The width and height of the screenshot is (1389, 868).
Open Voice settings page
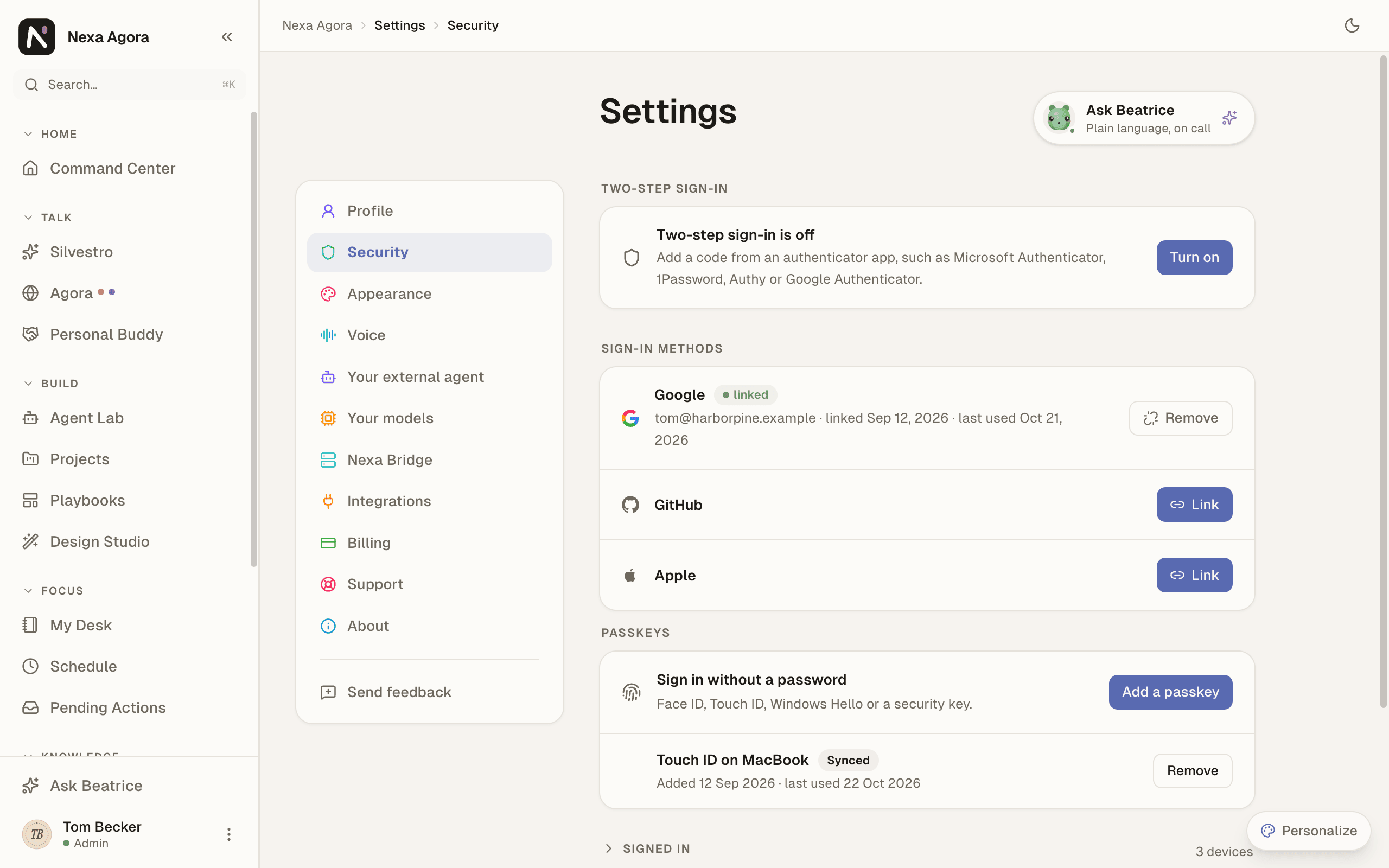click(x=429, y=335)
